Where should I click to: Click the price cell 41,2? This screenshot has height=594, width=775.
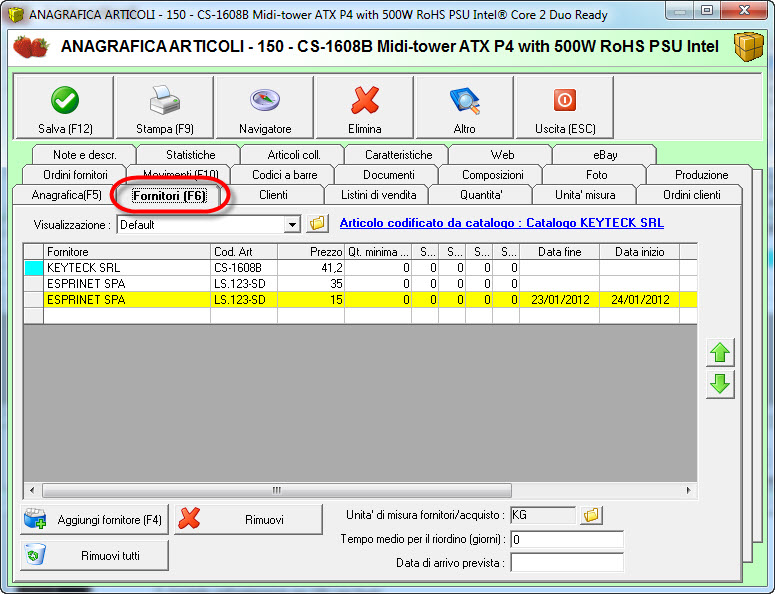click(311, 268)
